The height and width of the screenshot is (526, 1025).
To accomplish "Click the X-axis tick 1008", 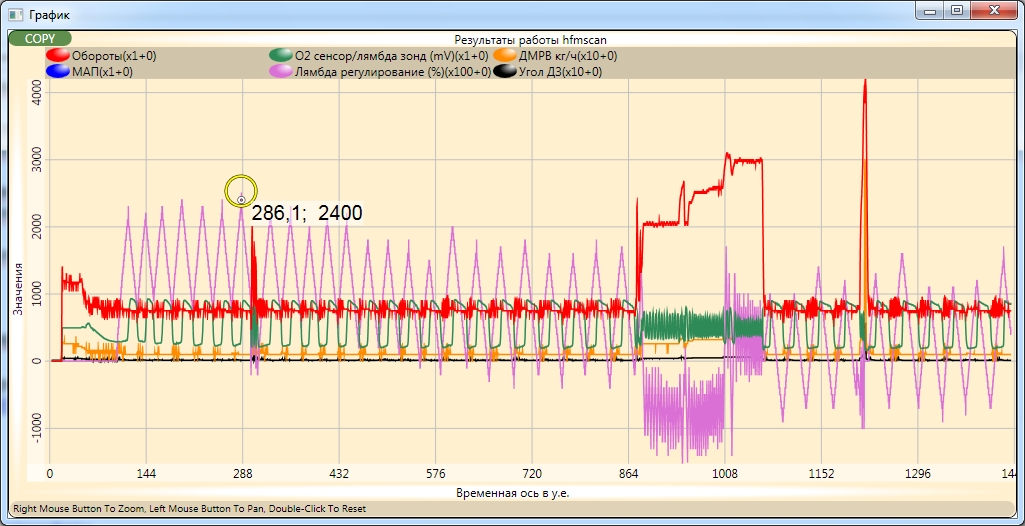I will click(725, 474).
